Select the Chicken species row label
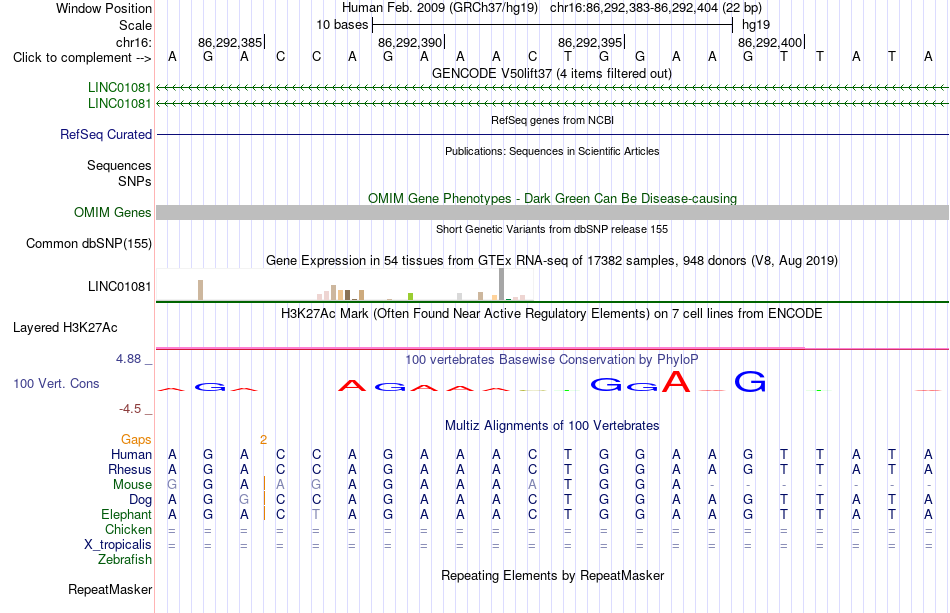Viewport: 950px width, 613px height. pyautogui.click(x=128, y=529)
